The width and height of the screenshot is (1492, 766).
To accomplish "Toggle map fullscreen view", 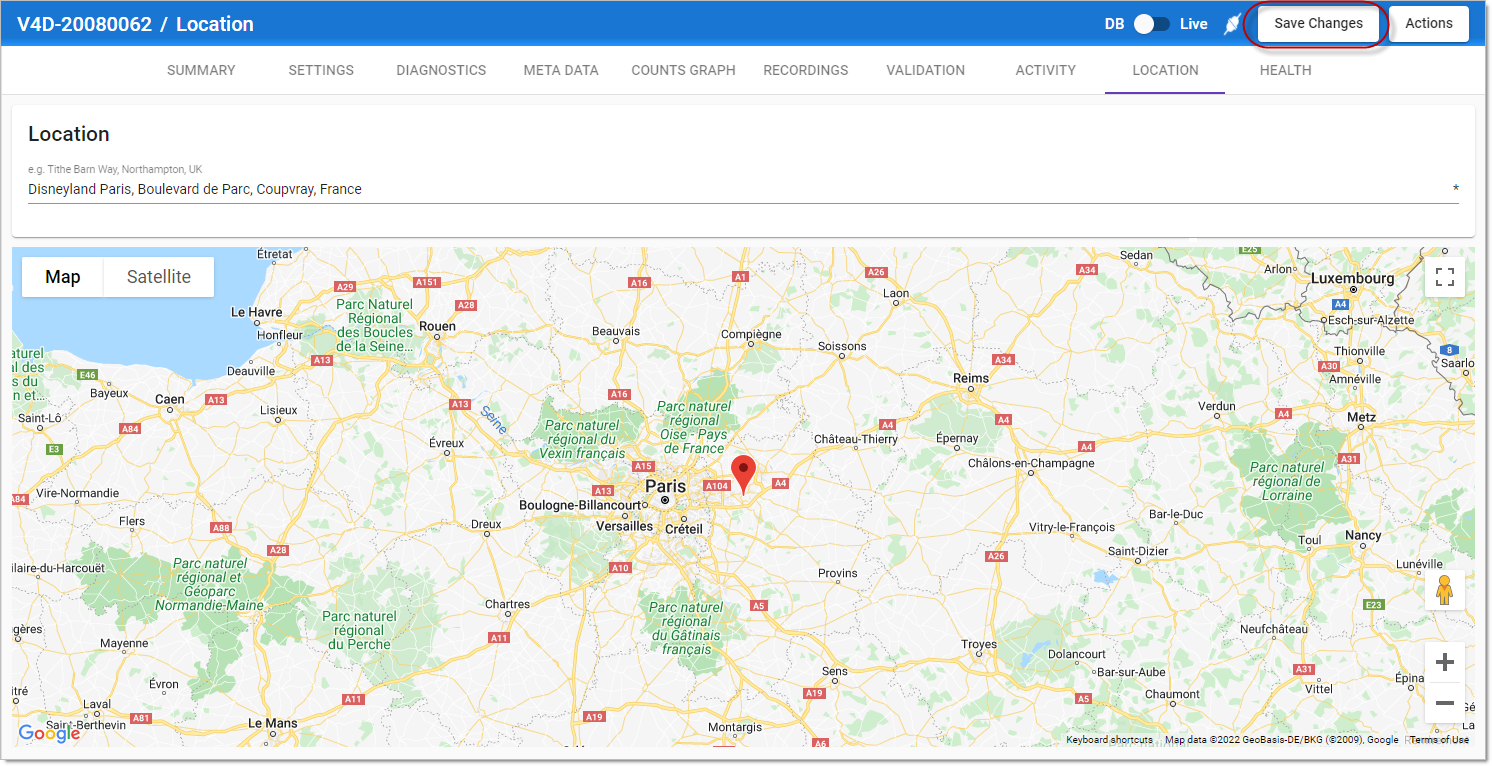I will click(x=1445, y=277).
